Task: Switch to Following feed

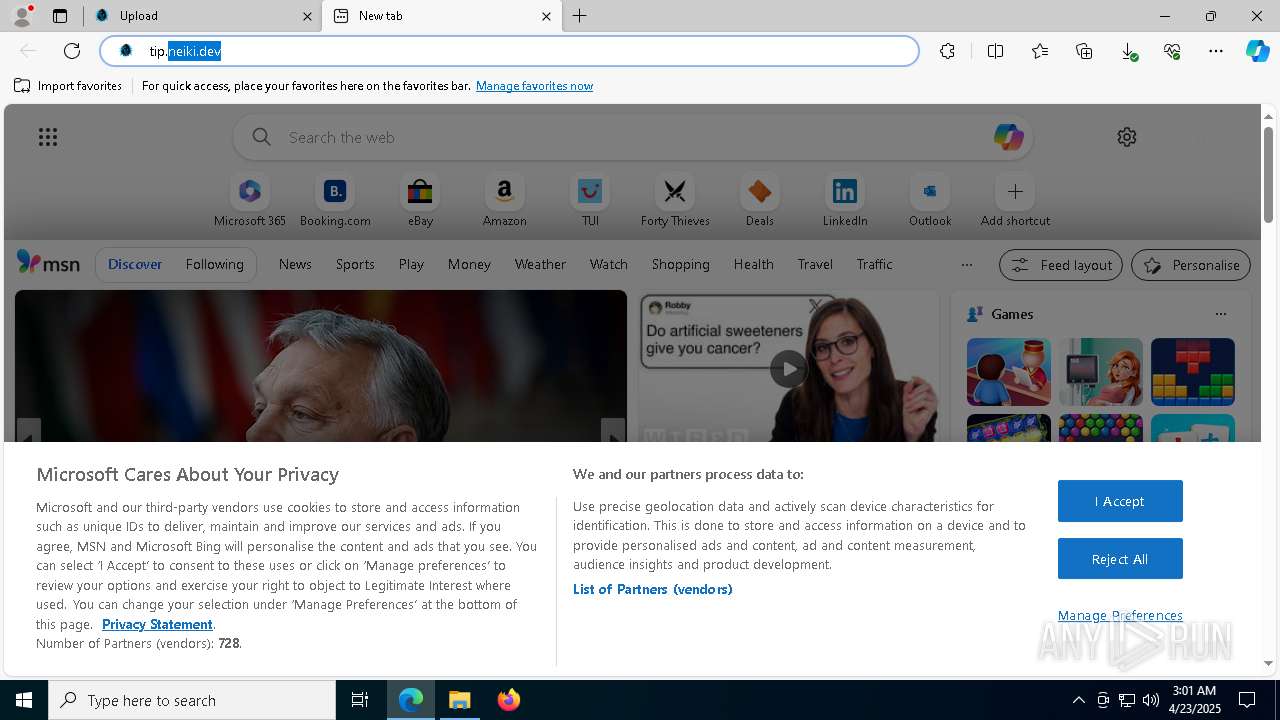Action: (214, 264)
